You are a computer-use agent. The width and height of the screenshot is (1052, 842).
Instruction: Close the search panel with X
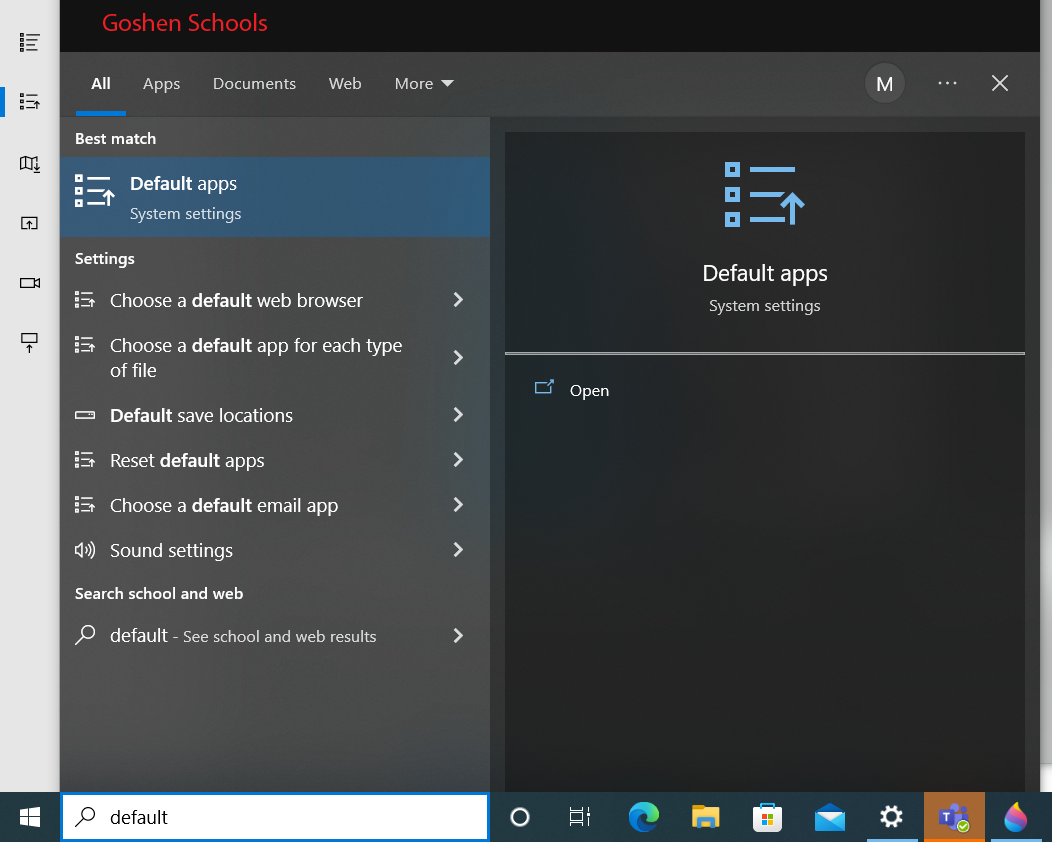1000,83
